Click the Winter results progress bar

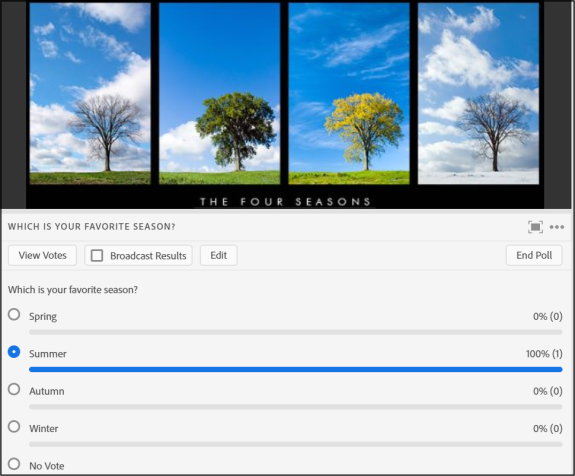point(296,444)
